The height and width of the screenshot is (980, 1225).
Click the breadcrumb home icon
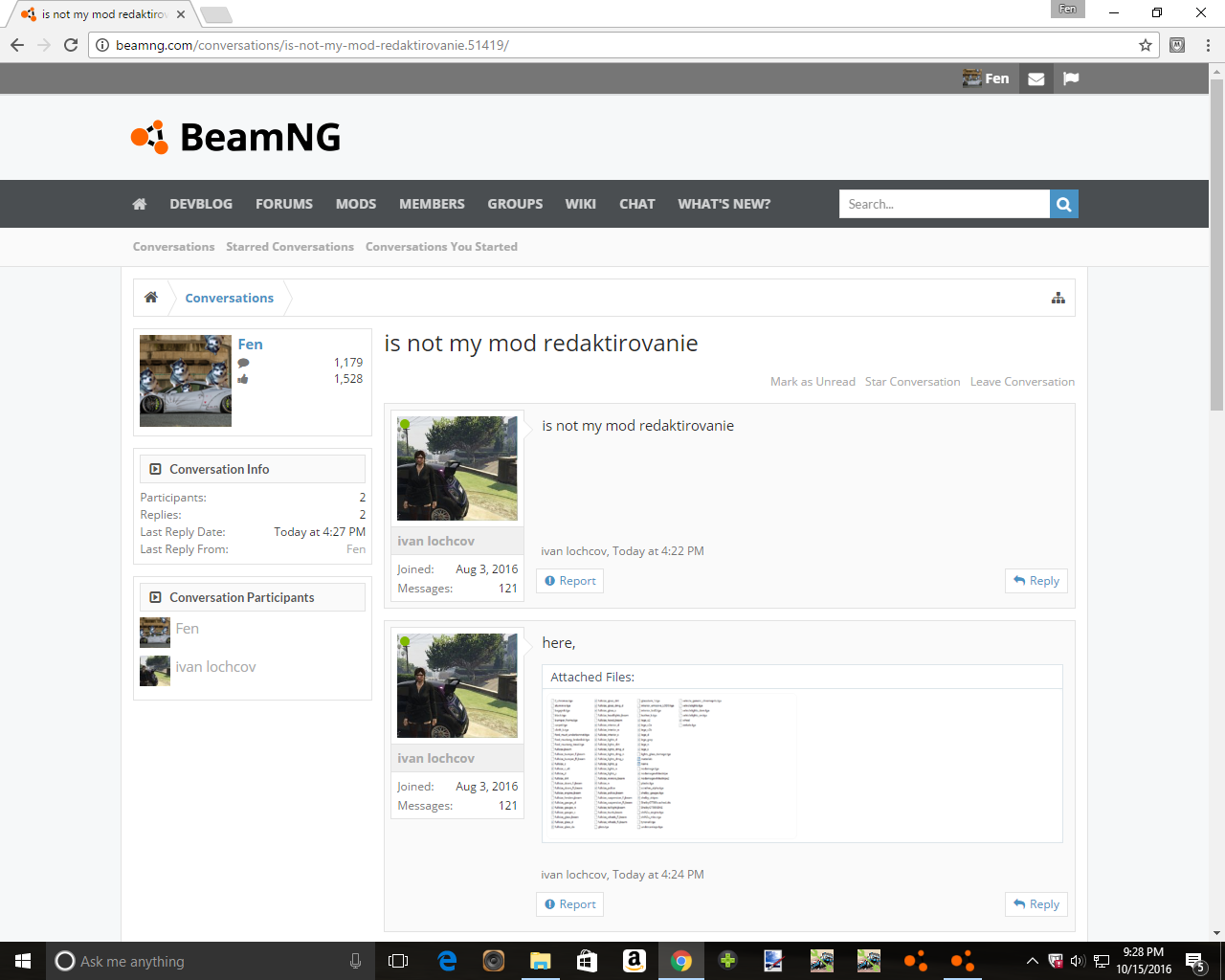coord(151,298)
